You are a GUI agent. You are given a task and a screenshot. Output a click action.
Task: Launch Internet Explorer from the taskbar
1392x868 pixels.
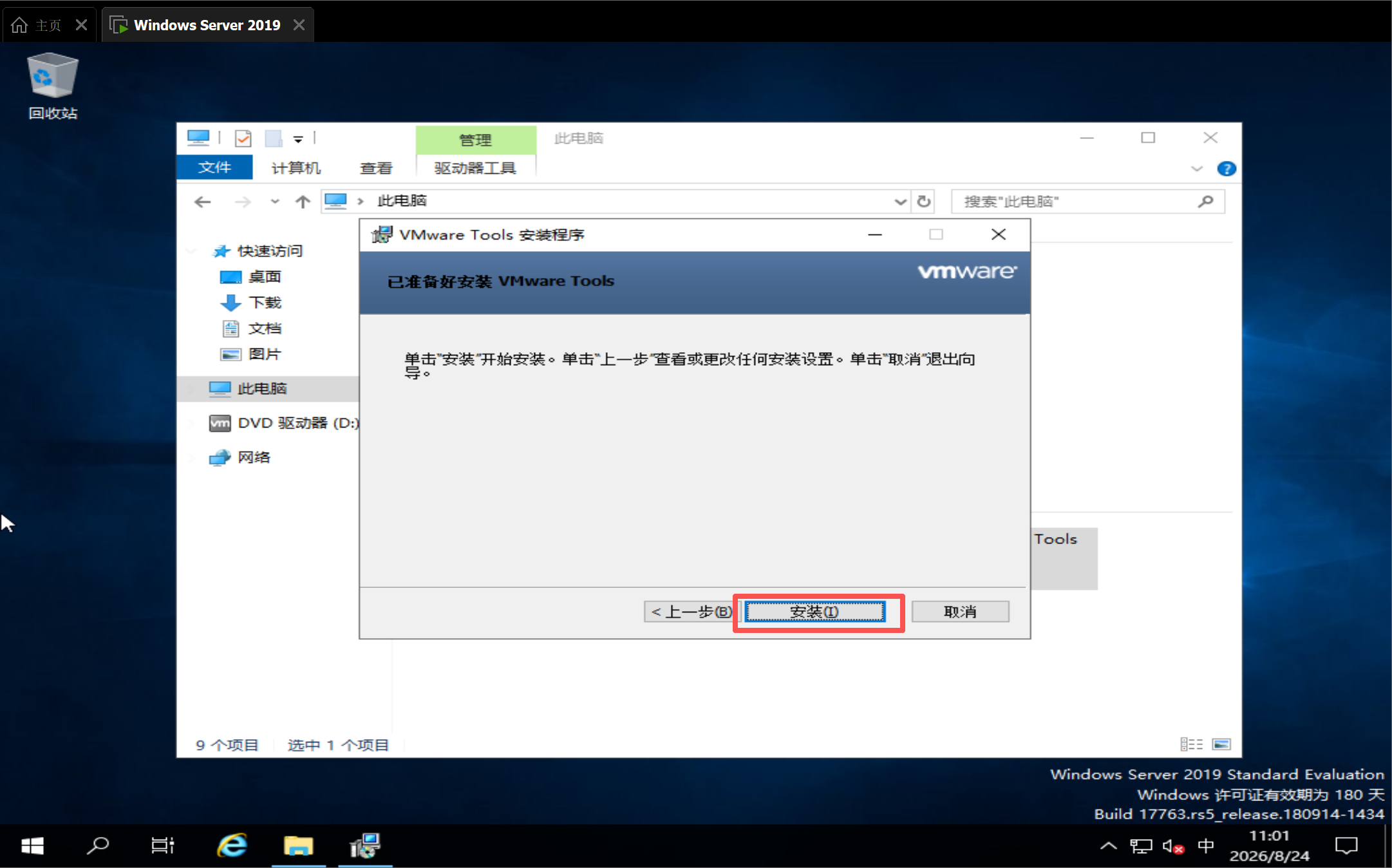(x=232, y=845)
